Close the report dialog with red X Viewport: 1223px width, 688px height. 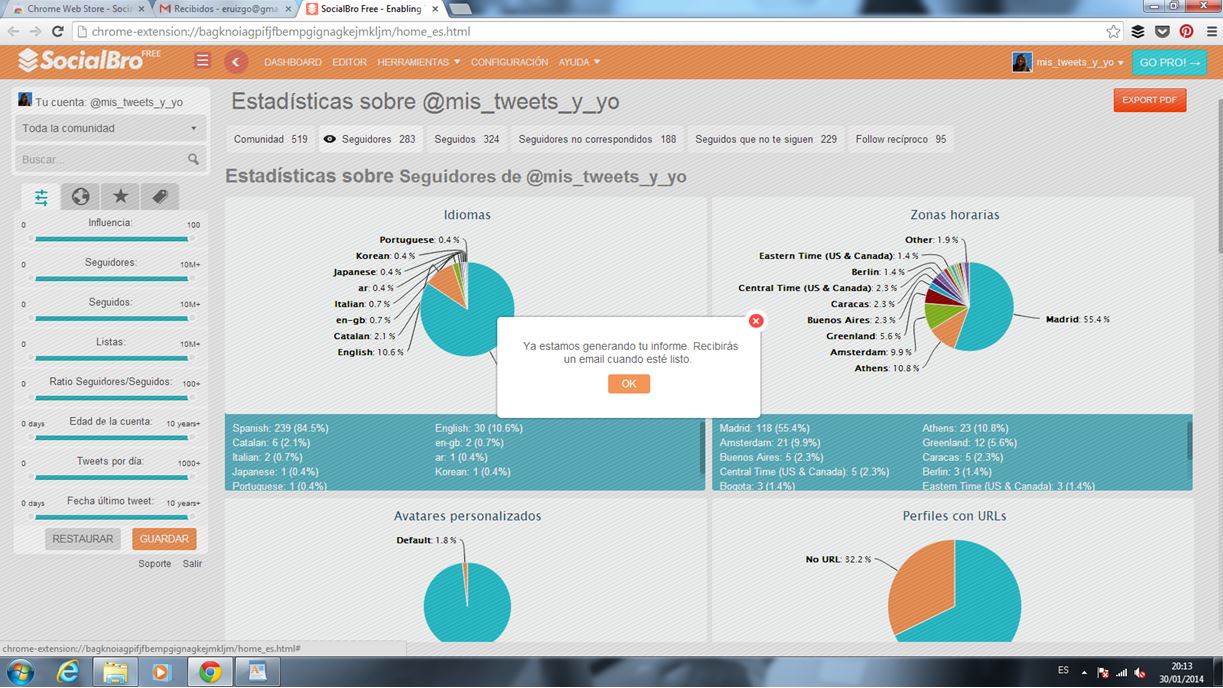click(756, 320)
